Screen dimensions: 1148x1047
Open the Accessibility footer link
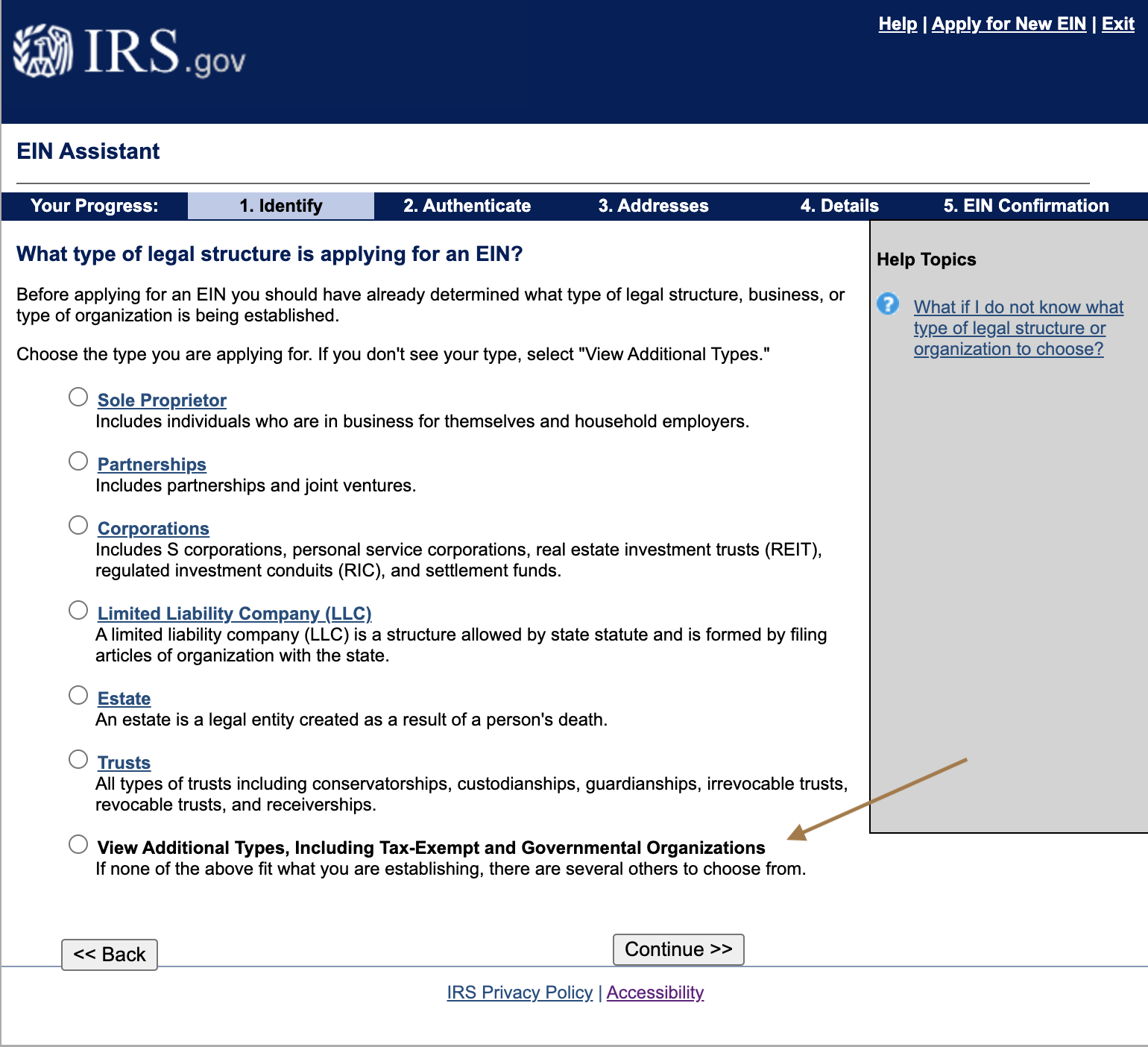pyautogui.click(x=655, y=993)
